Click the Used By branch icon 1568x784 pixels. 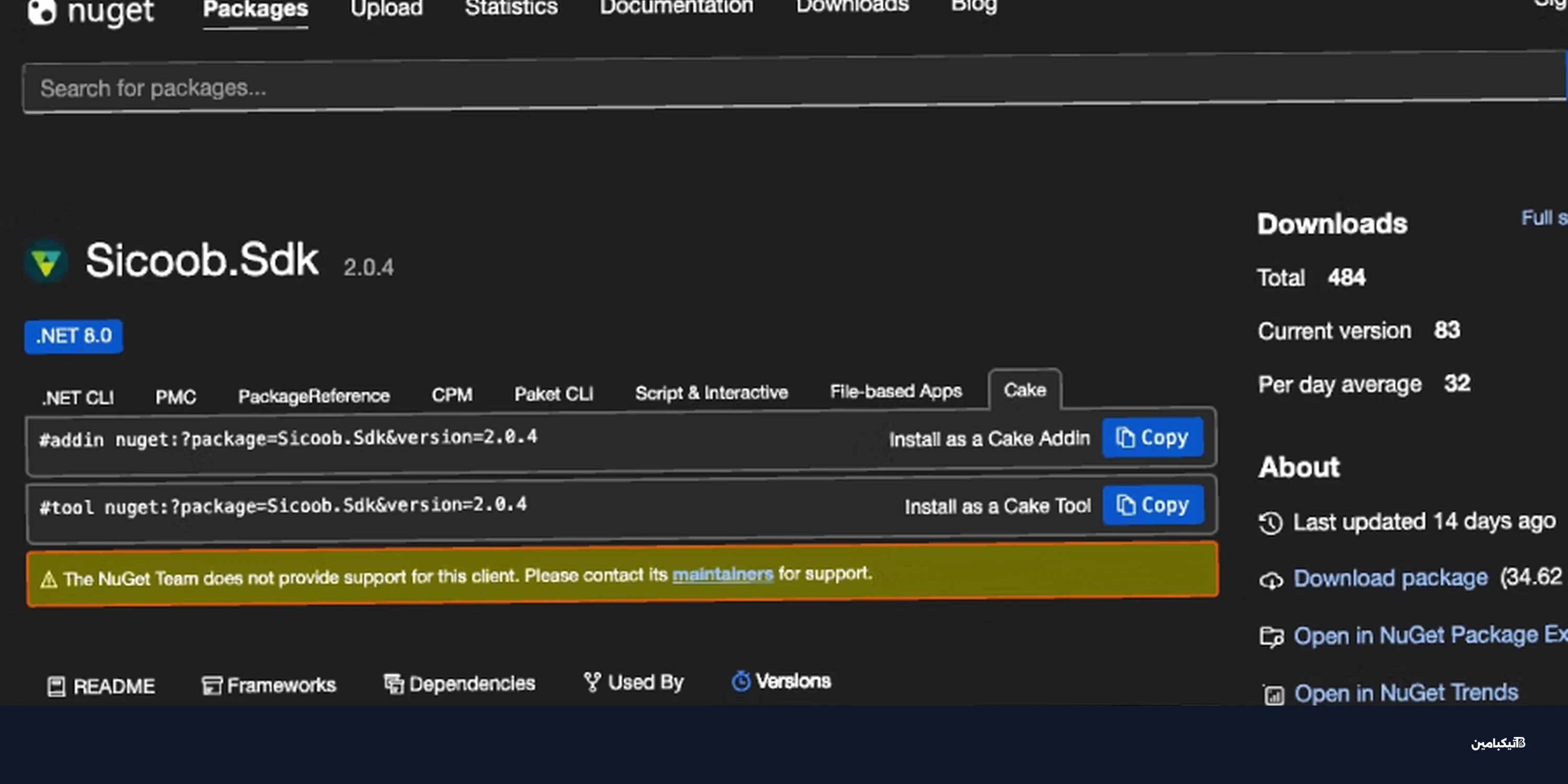[x=592, y=683]
